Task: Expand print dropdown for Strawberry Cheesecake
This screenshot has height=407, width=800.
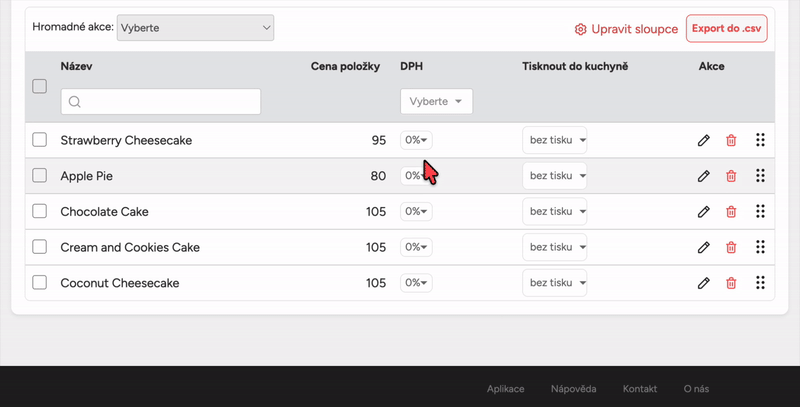Action: [555, 140]
